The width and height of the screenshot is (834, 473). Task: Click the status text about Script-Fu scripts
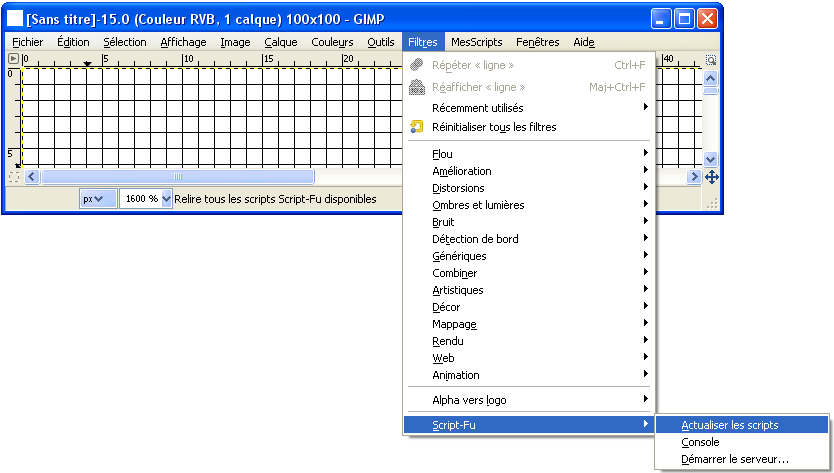276,199
